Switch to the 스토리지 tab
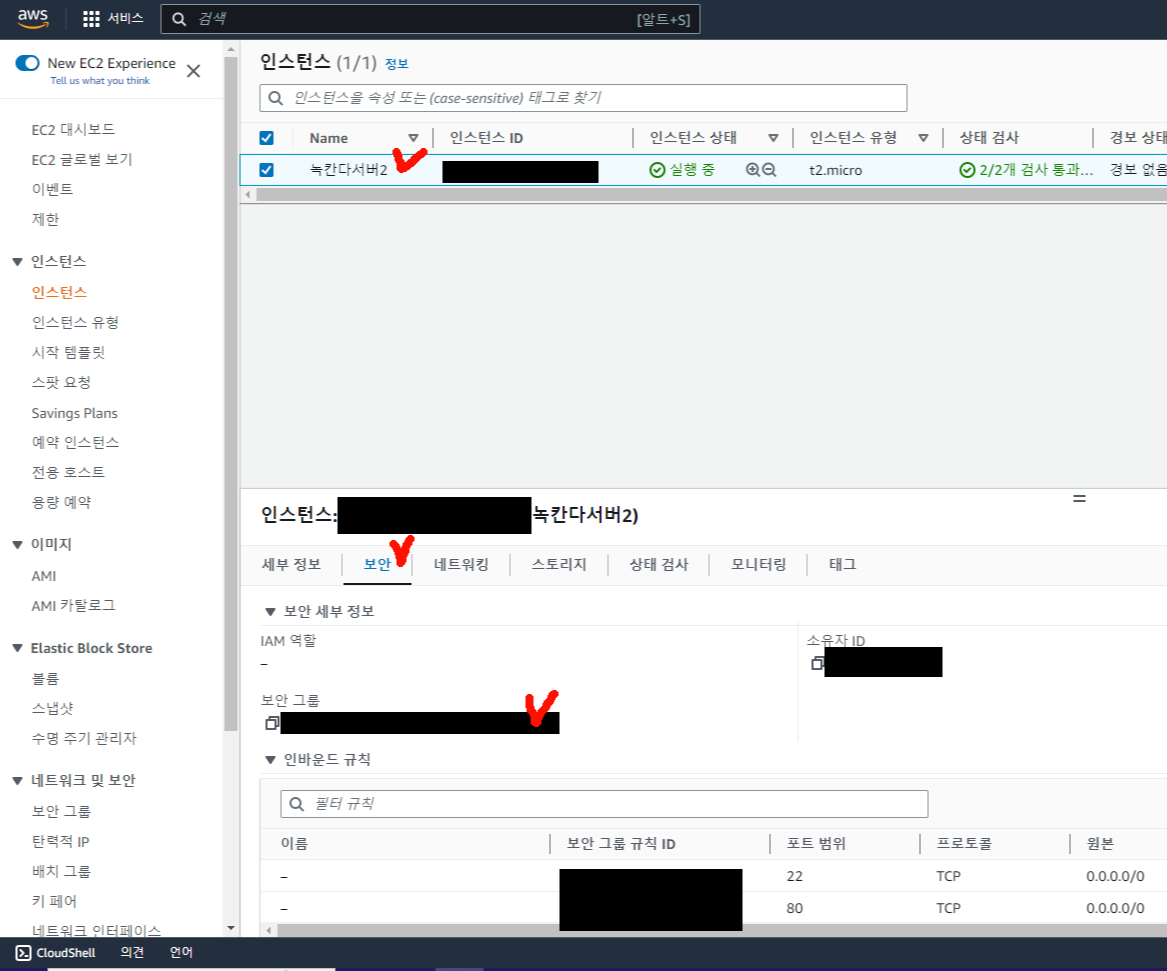This screenshot has width=1167, height=971. (559, 565)
